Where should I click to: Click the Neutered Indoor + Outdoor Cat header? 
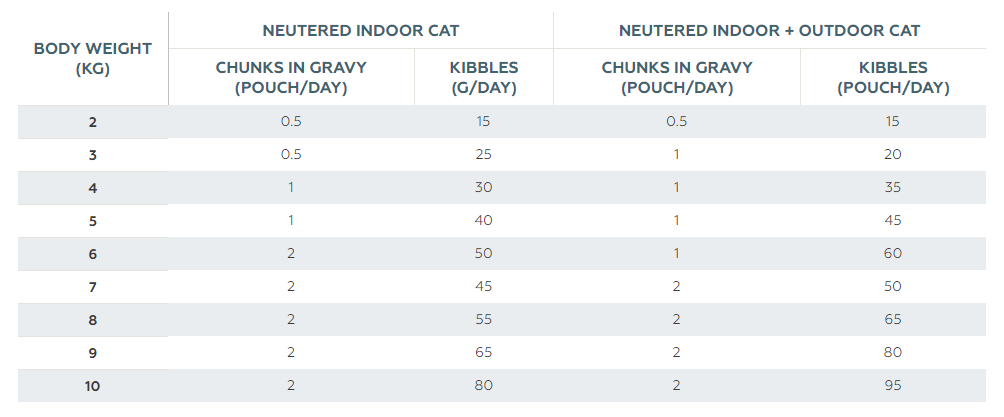pos(769,31)
